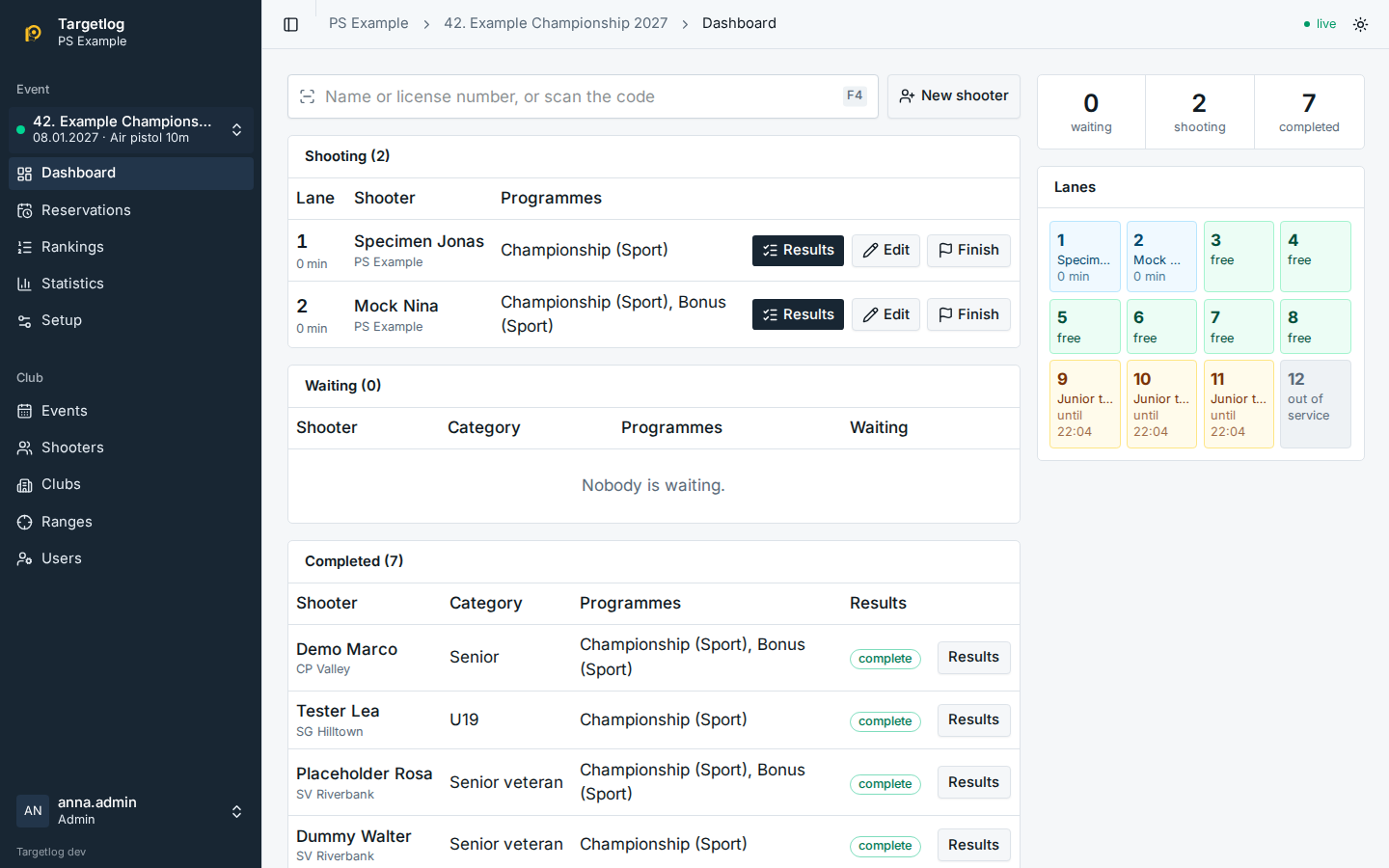Select free lane 8 card
This screenshot has width=1389, height=868.
click(x=1316, y=326)
